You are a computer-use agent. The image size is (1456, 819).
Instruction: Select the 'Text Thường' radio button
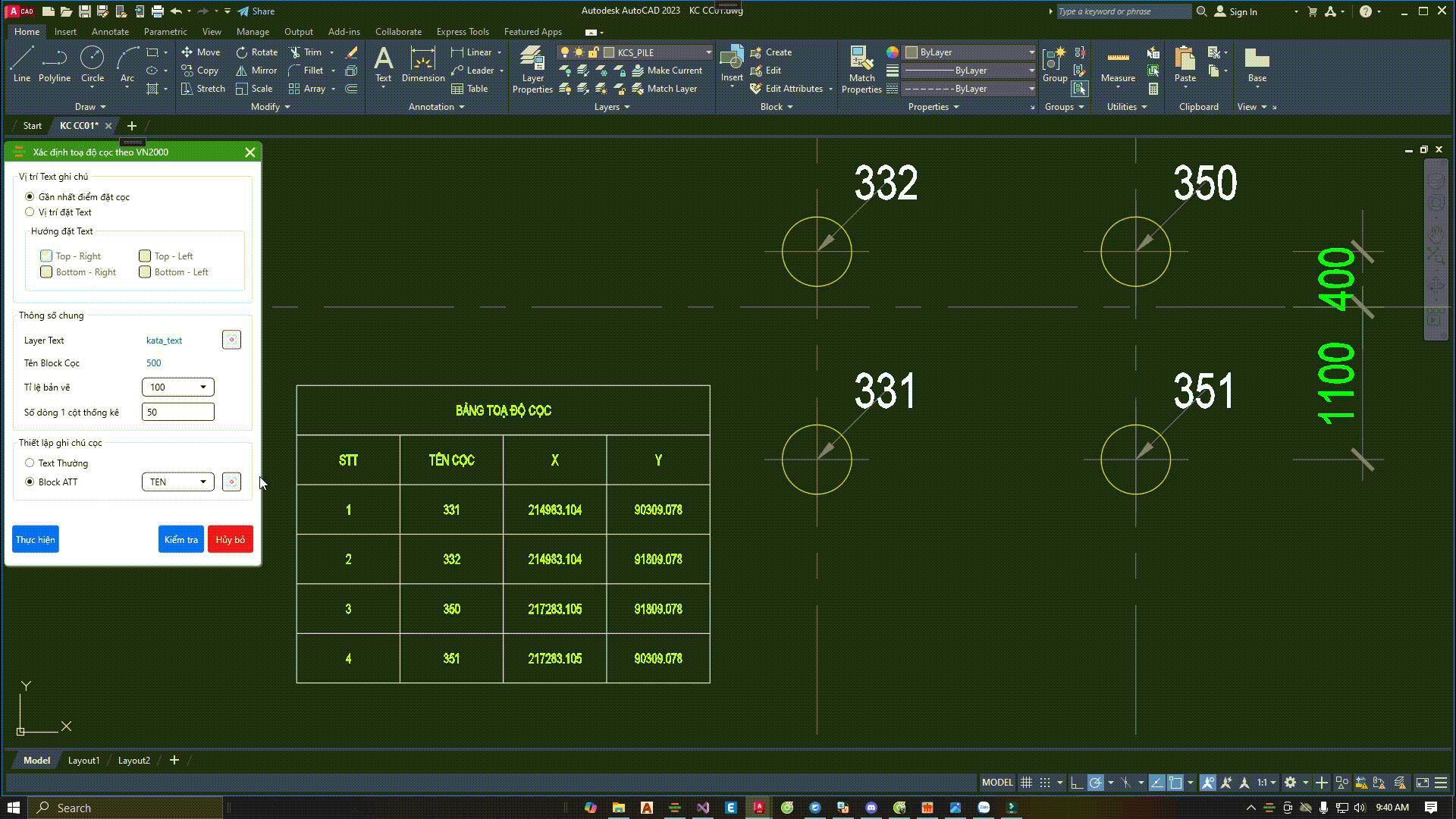(30, 463)
